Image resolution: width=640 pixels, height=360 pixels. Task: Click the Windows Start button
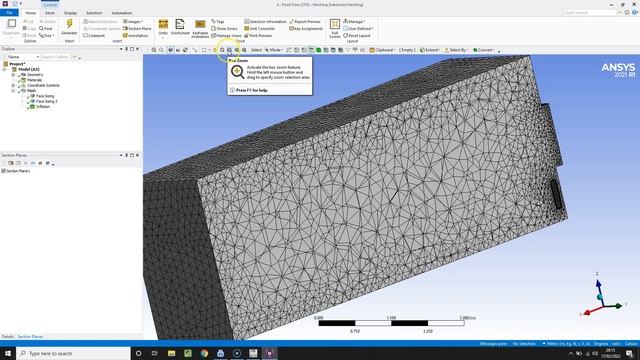pos(8,353)
